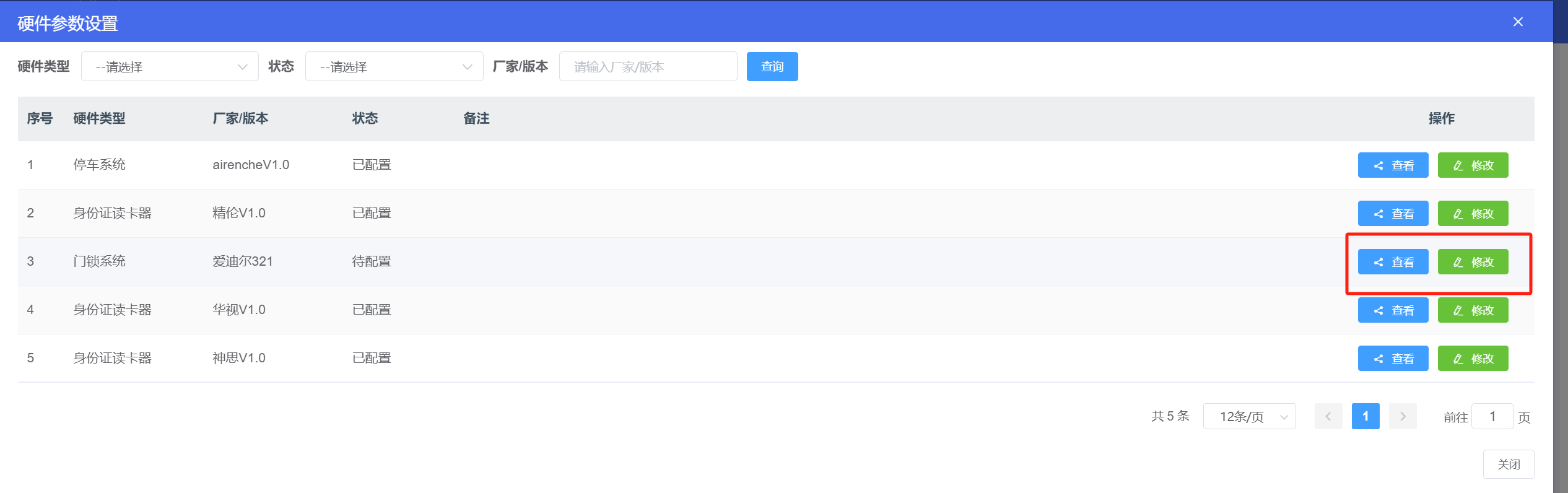Select the 停车系统 cell

tap(99, 165)
